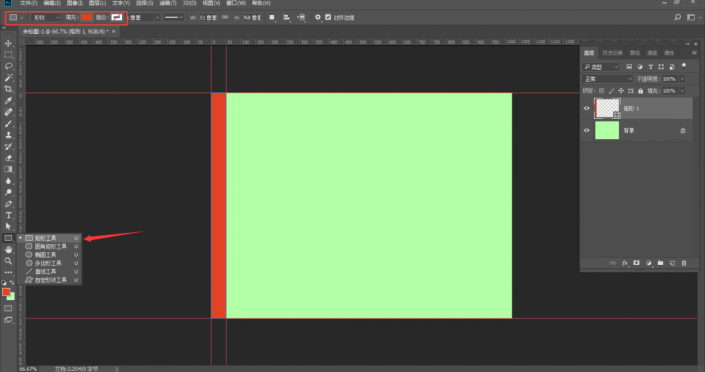The image size is (705, 372).
Task: Open path arrangement options
Action: pos(301,18)
